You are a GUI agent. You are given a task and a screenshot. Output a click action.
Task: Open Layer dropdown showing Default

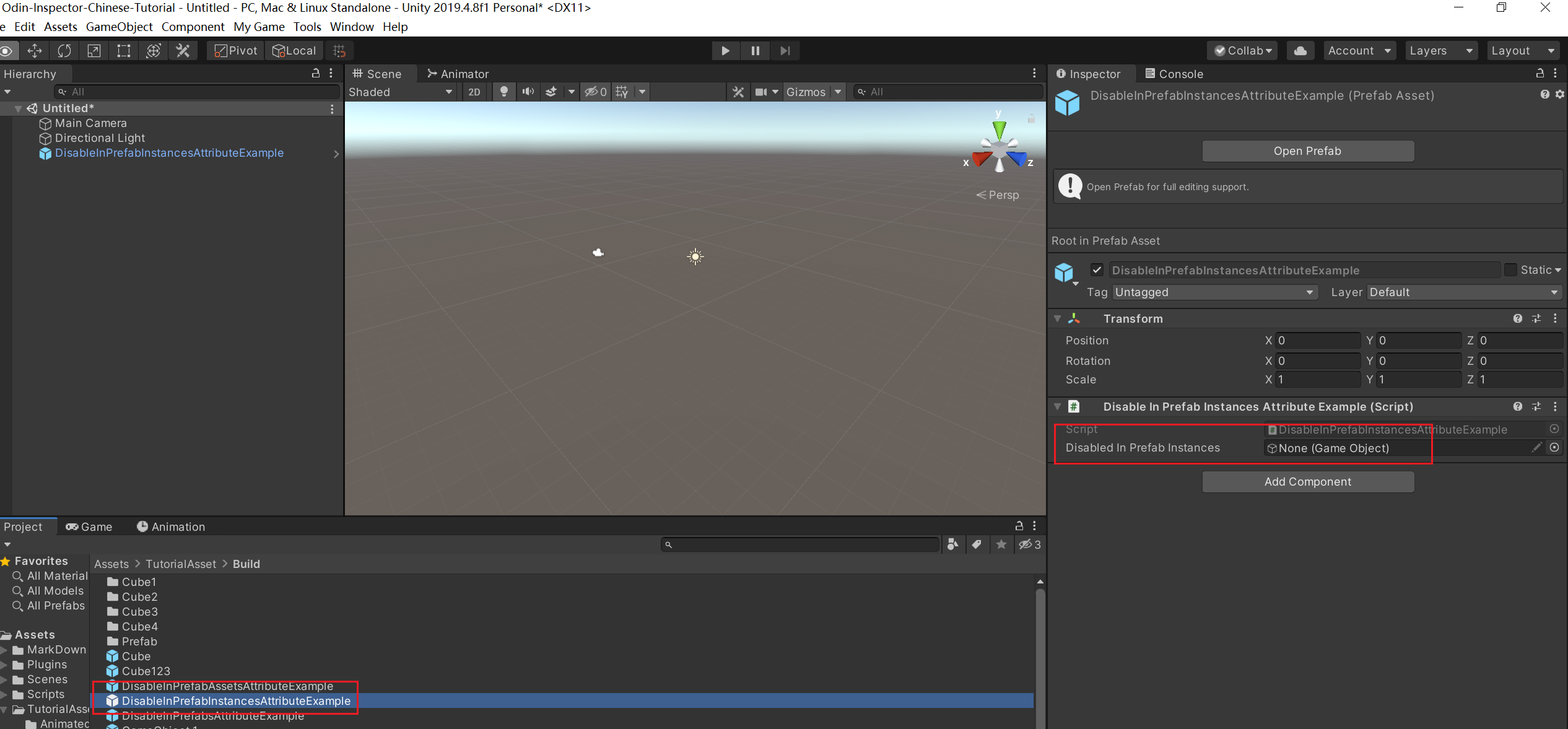coord(1464,292)
